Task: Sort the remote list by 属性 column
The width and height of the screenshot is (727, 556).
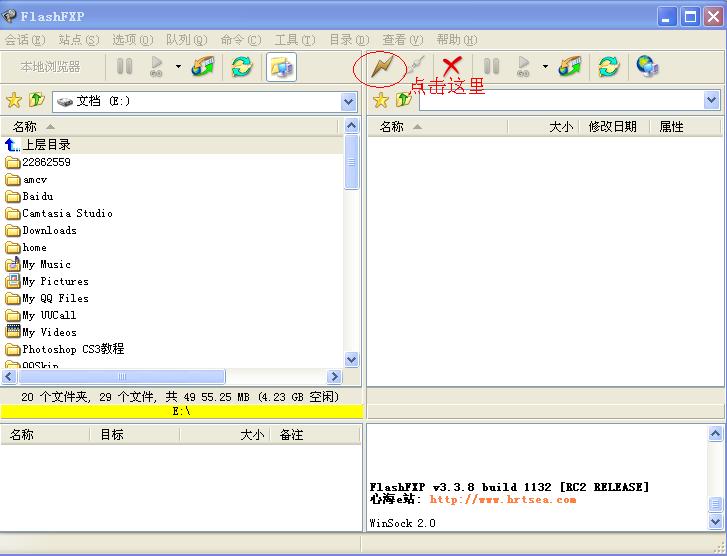Action: [686, 127]
